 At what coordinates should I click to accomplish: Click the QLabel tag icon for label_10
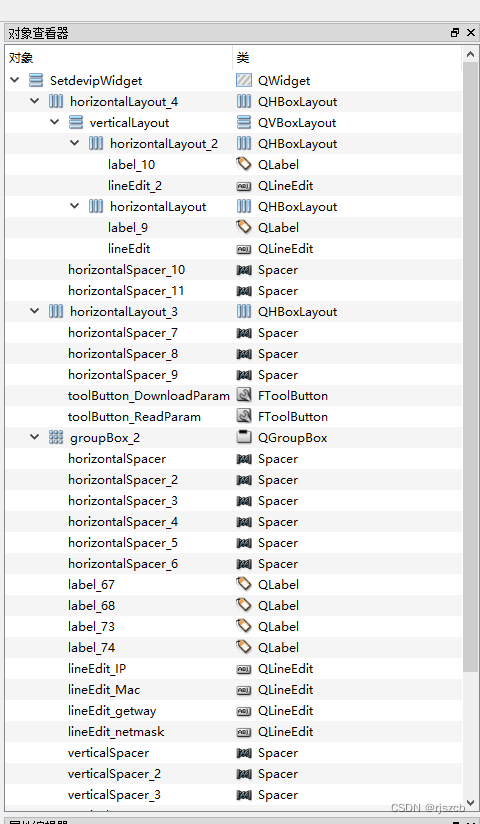243,164
